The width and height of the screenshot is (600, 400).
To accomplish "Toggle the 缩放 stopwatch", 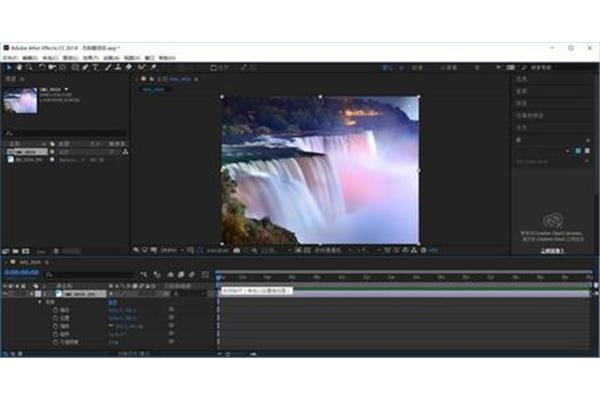I will 55,326.
